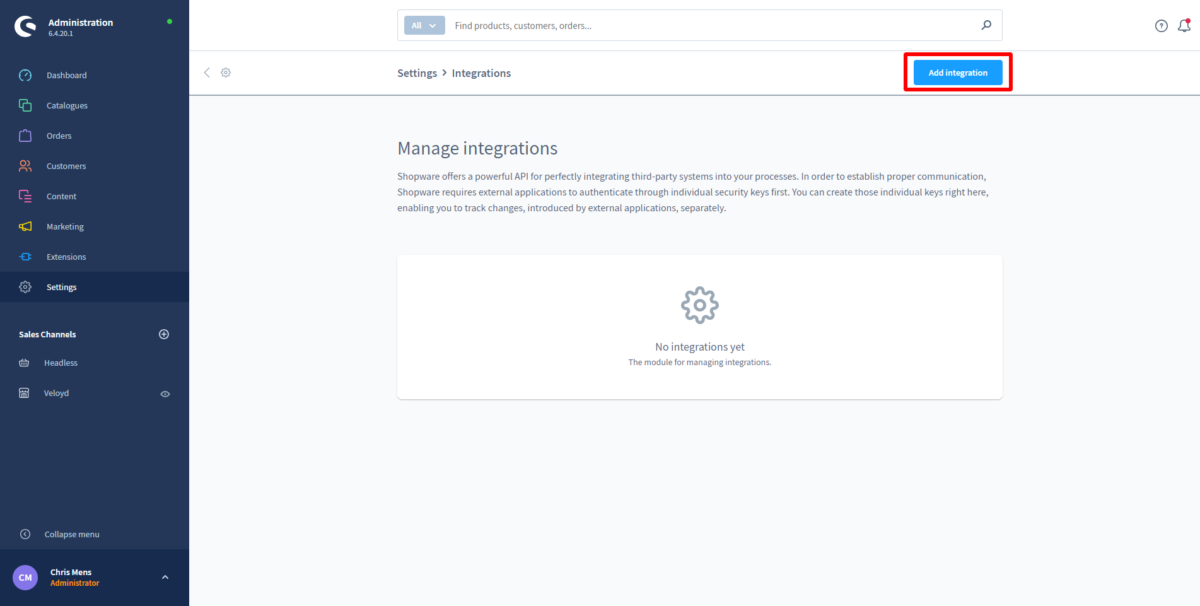Go back using the left chevron
The width and height of the screenshot is (1200, 606).
coord(207,73)
